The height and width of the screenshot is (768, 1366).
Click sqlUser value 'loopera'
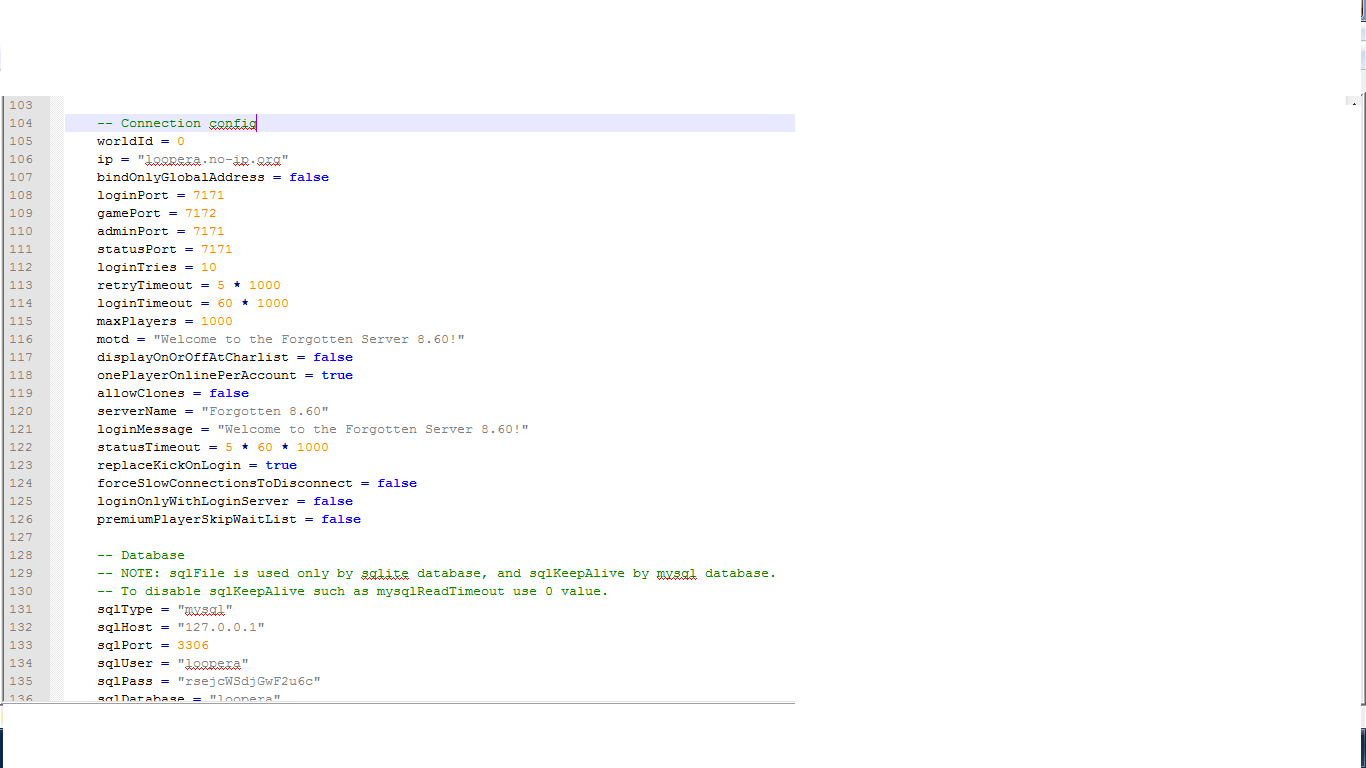(x=213, y=663)
